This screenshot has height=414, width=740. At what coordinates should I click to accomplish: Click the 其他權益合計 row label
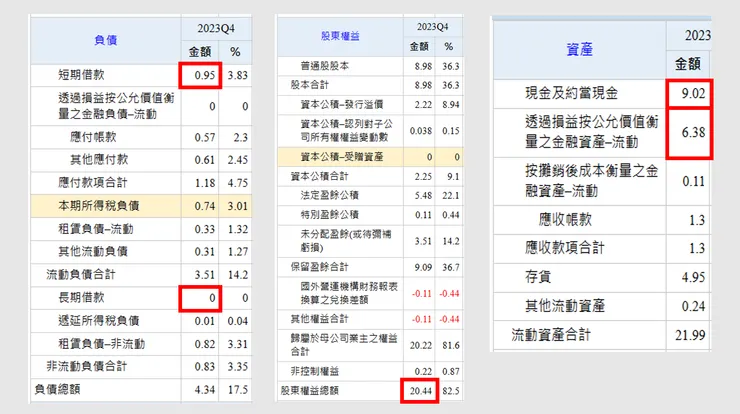pos(320,319)
